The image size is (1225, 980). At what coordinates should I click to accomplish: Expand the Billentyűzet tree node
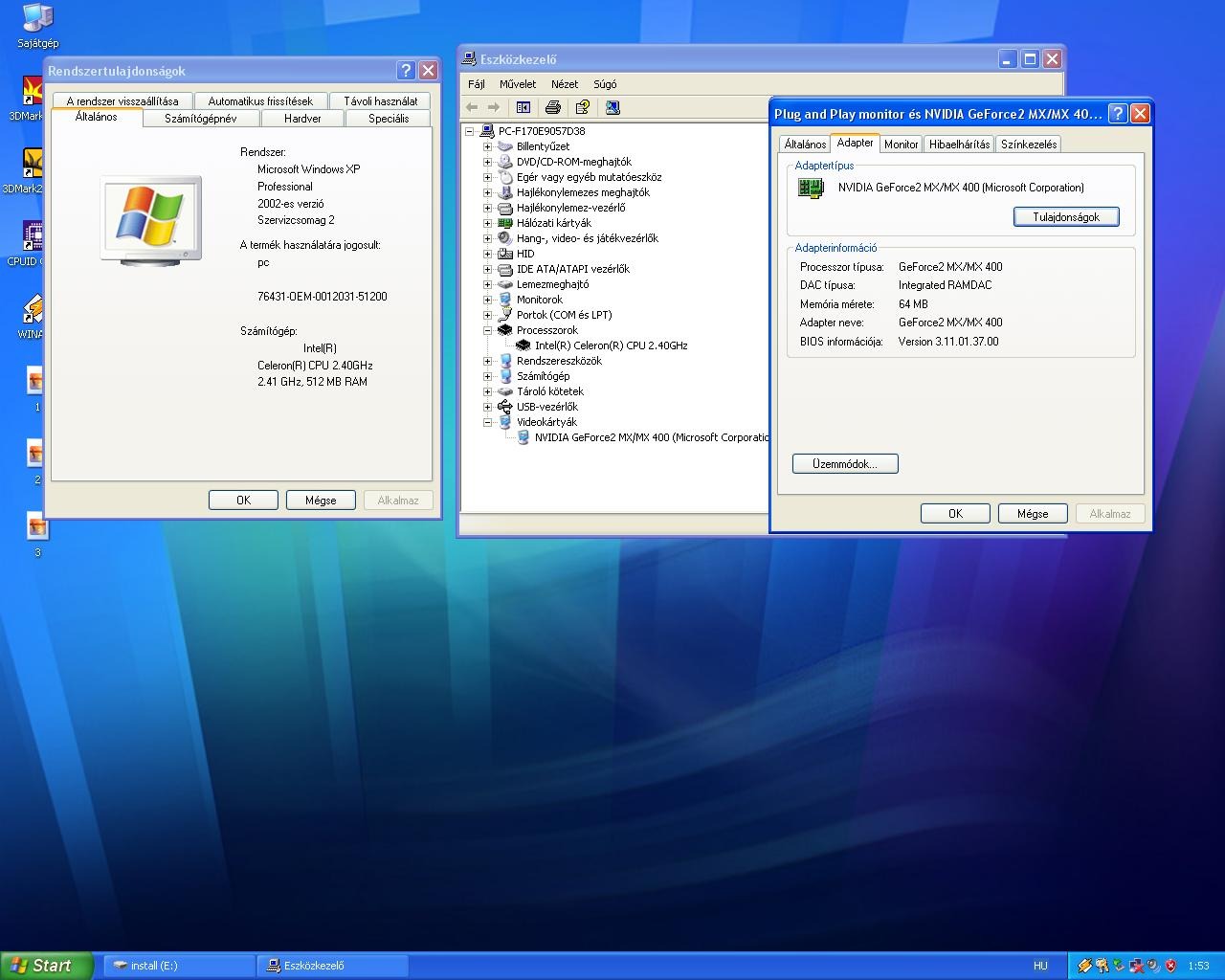click(x=487, y=146)
